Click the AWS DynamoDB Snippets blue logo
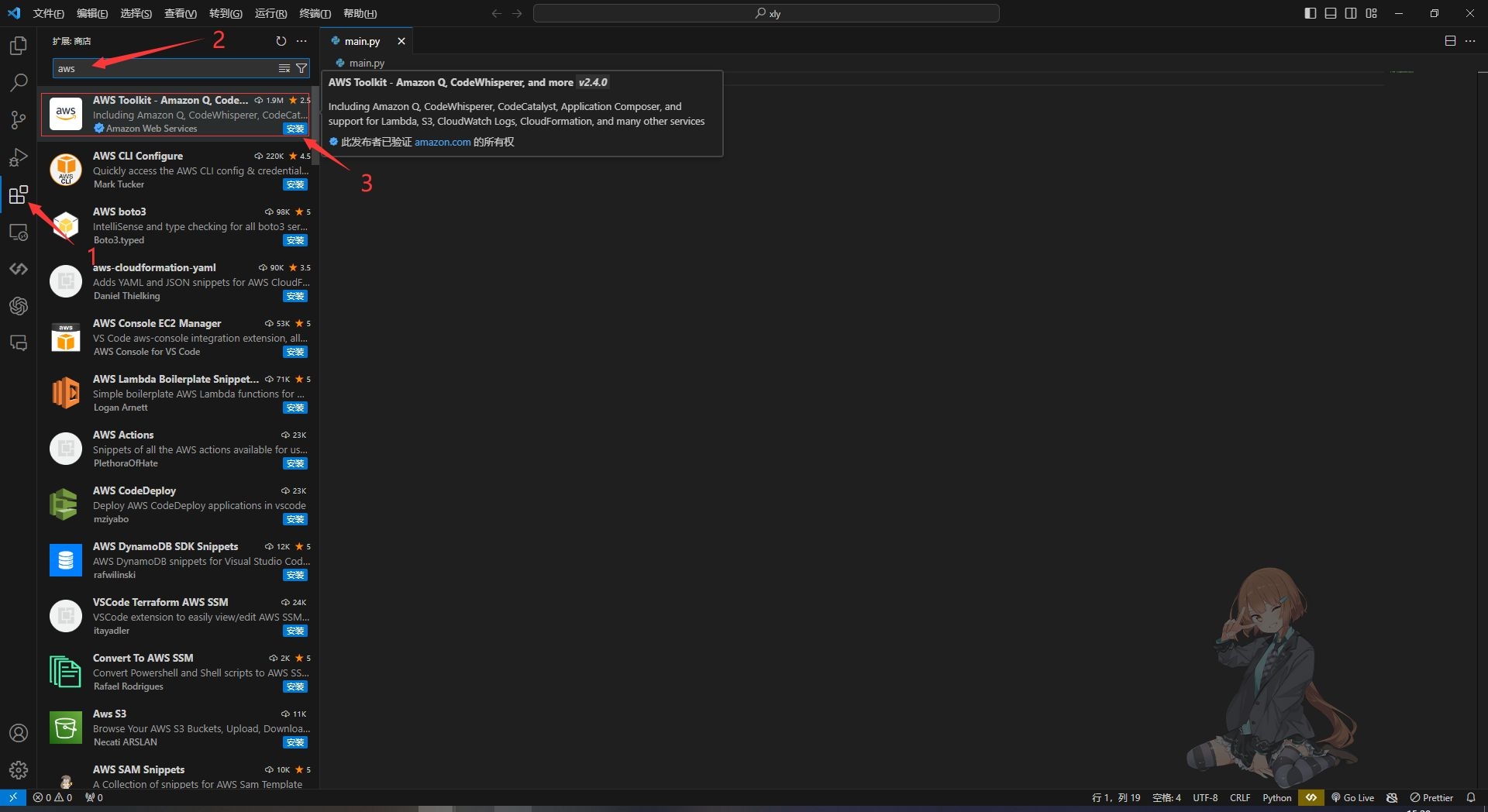This screenshot has height=812, width=1488. (66, 560)
